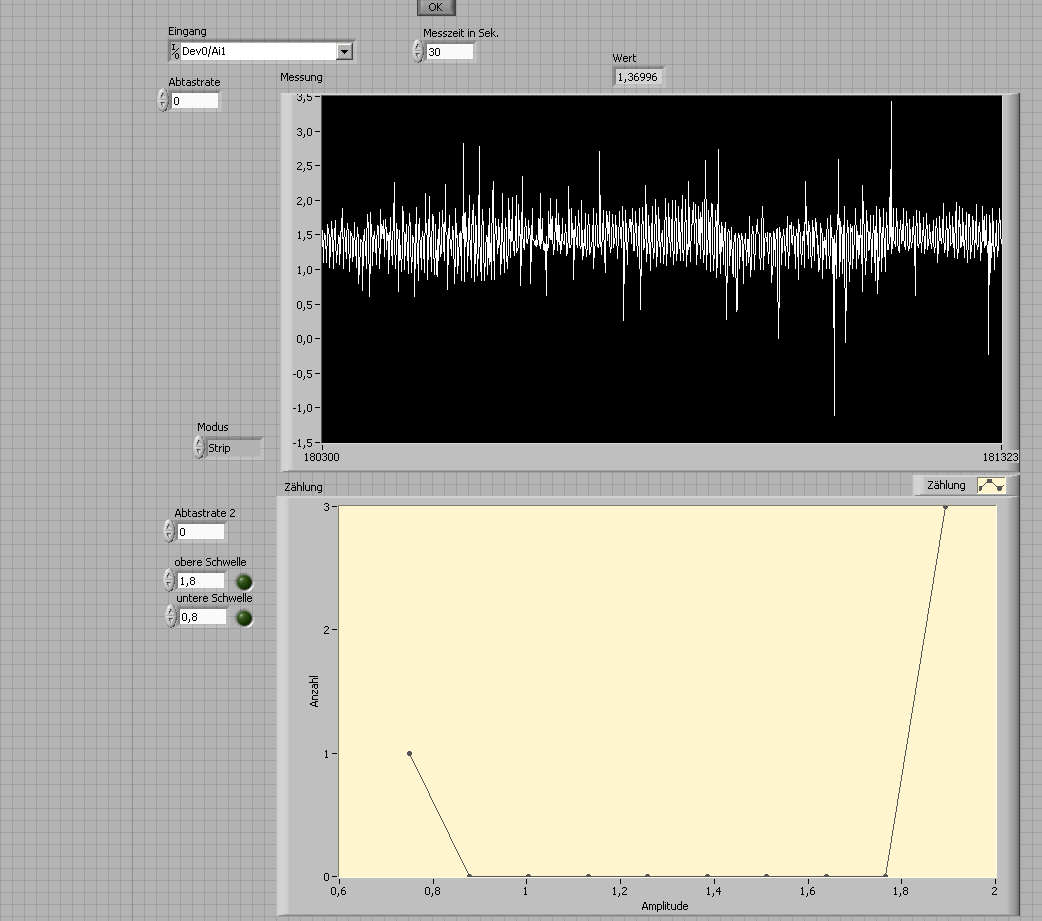This screenshot has height=921, width=1042.
Task: Click the Messung chart x-axis end value 181323
Action: tap(1000, 457)
